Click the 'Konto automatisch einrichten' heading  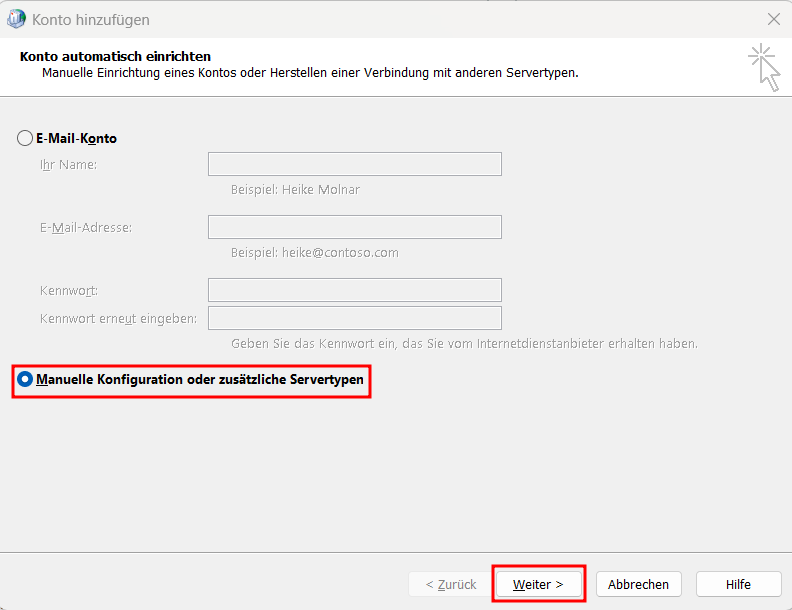pyautogui.click(x=115, y=57)
